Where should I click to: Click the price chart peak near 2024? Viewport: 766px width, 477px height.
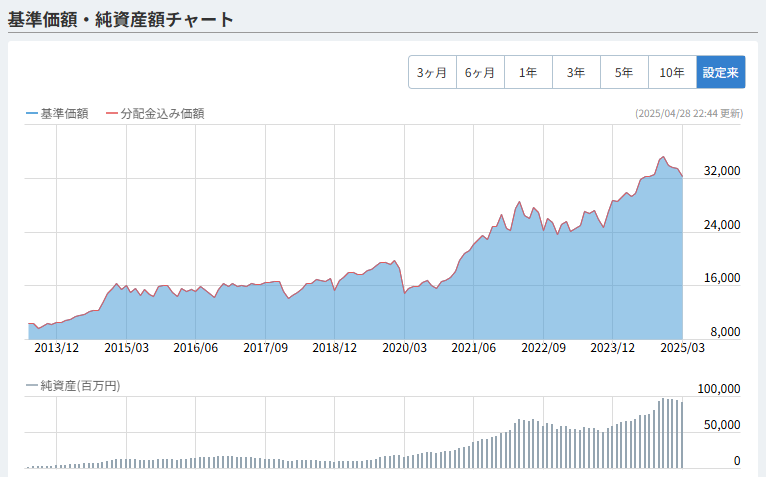tap(663, 157)
